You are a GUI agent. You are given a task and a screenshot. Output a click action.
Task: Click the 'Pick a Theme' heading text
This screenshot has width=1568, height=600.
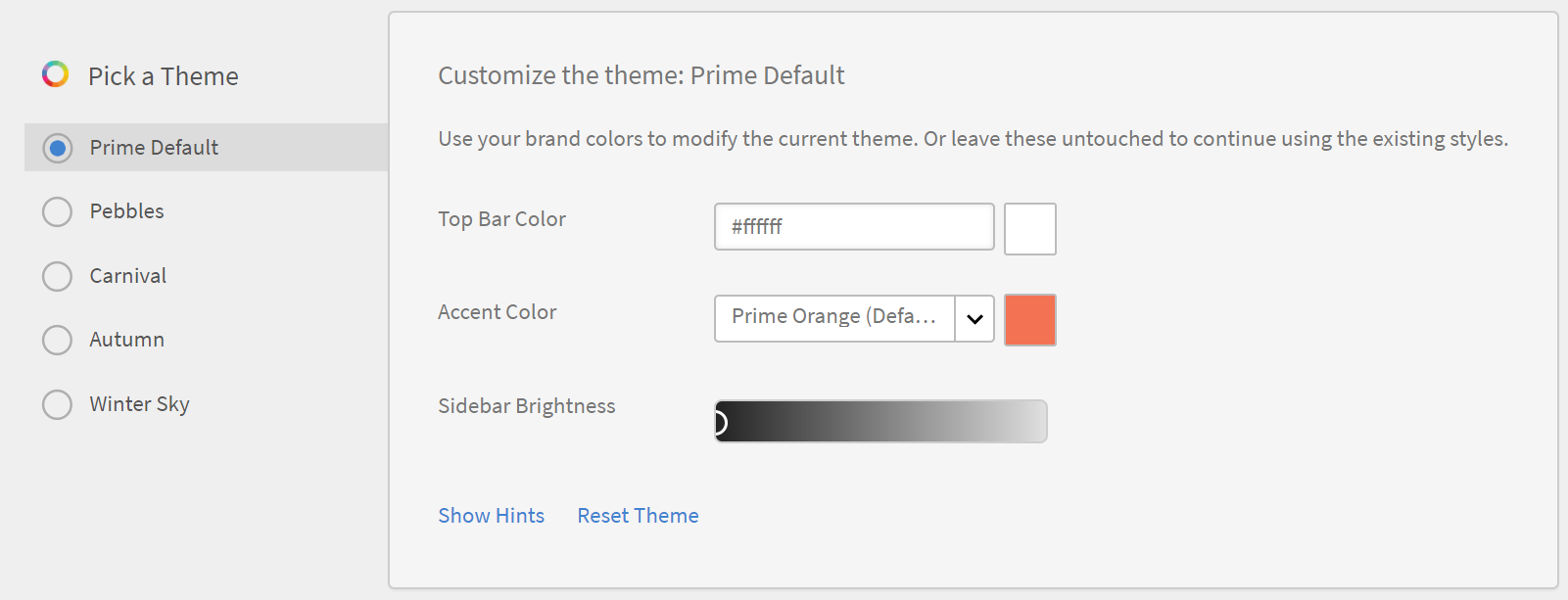[164, 76]
